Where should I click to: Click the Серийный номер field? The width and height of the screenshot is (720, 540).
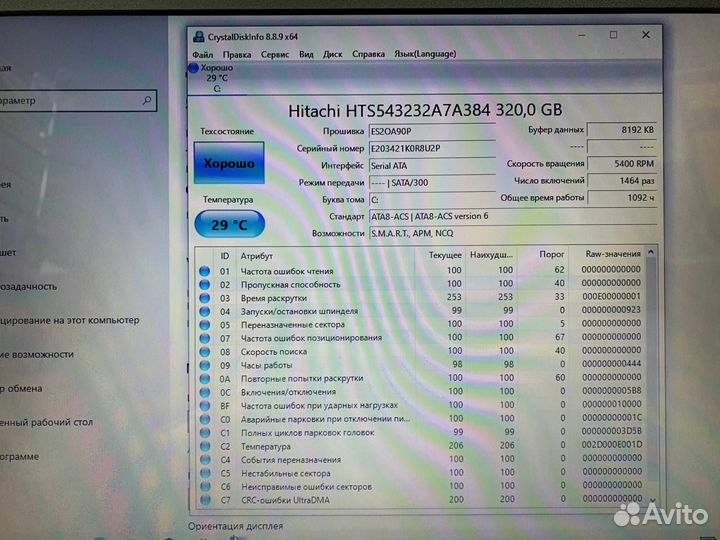[432, 148]
